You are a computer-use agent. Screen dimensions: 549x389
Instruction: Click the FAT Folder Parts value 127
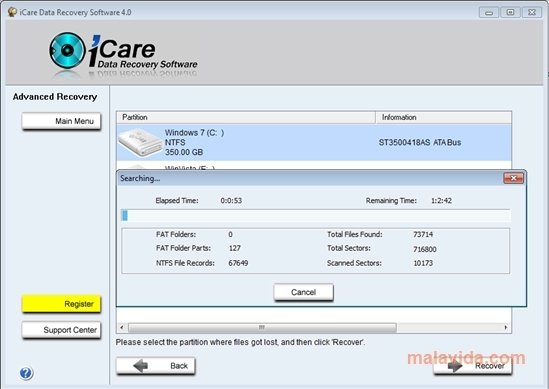pyautogui.click(x=235, y=248)
